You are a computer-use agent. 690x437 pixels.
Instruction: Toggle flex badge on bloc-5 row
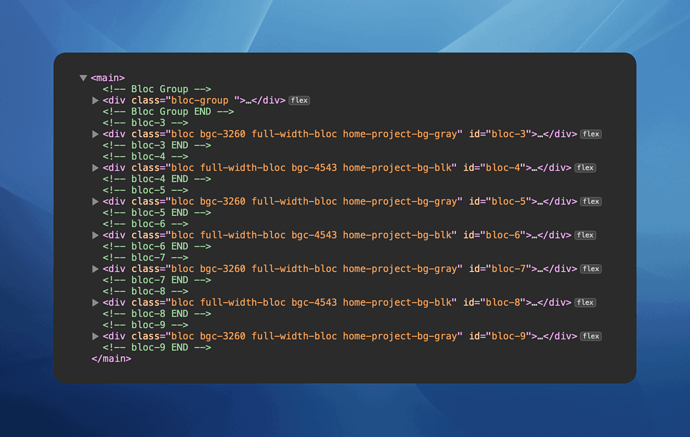(591, 202)
